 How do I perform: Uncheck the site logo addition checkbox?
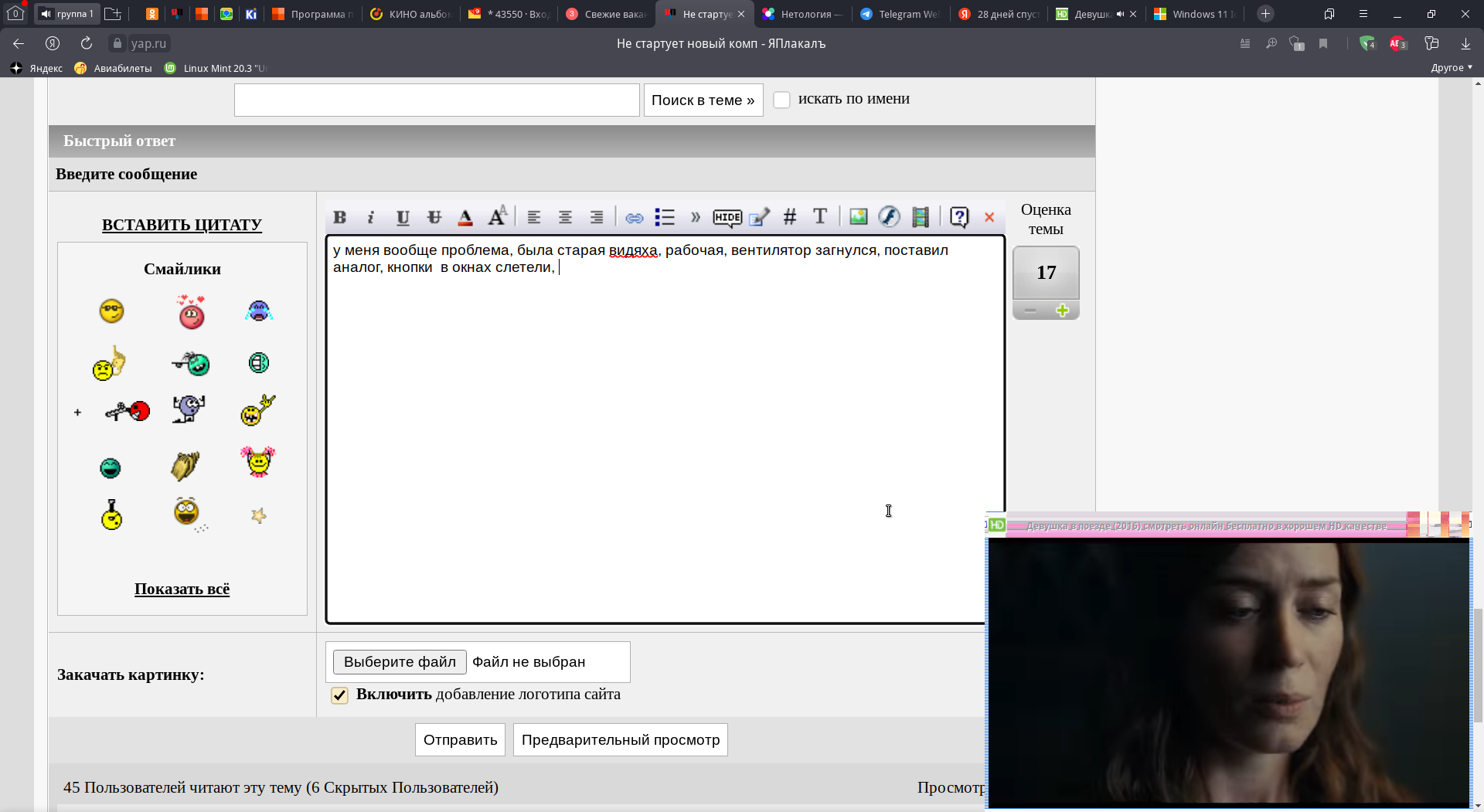coord(339,695)
